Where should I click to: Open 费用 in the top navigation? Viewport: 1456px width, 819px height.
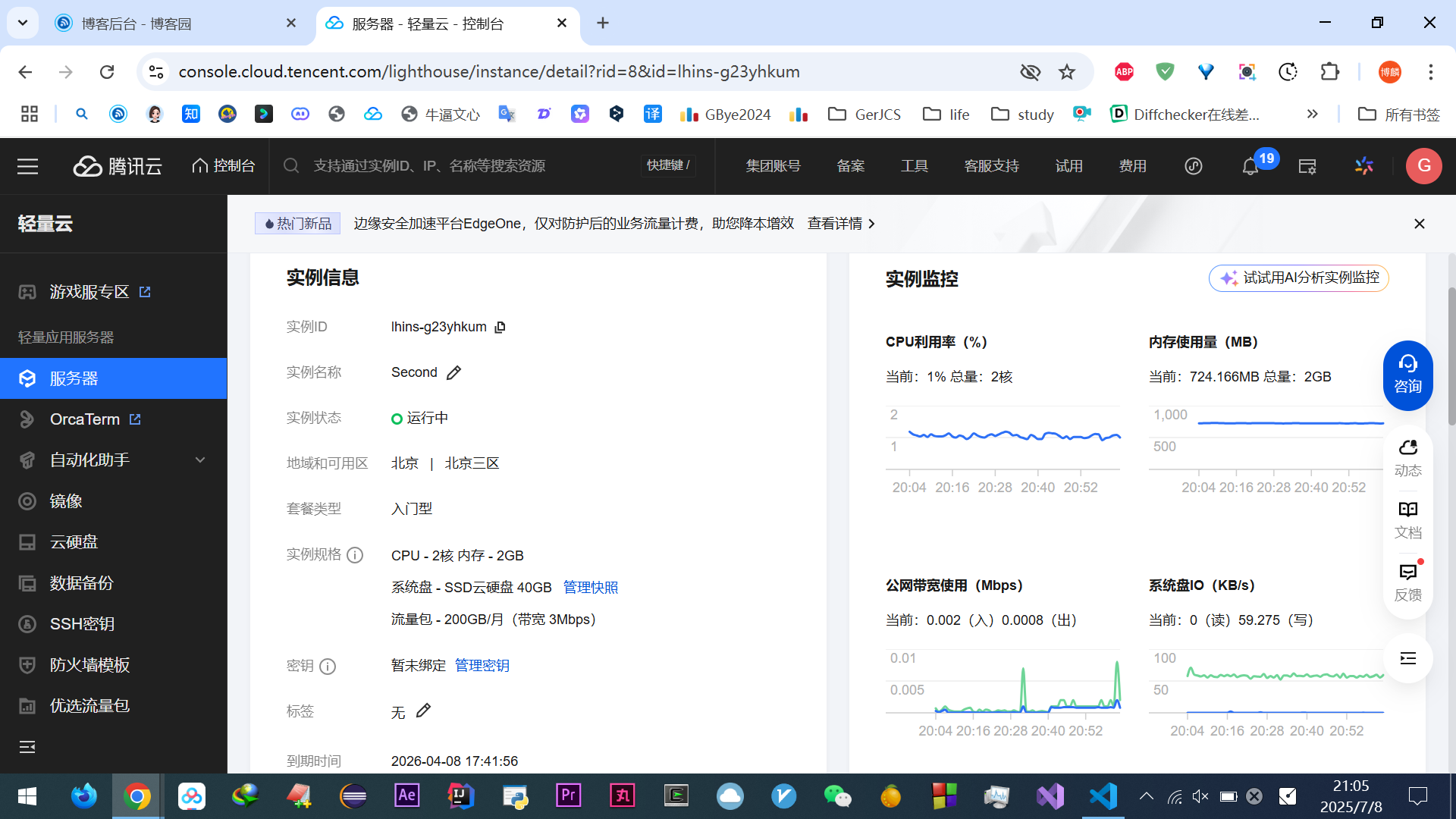tap(1132, 166)
